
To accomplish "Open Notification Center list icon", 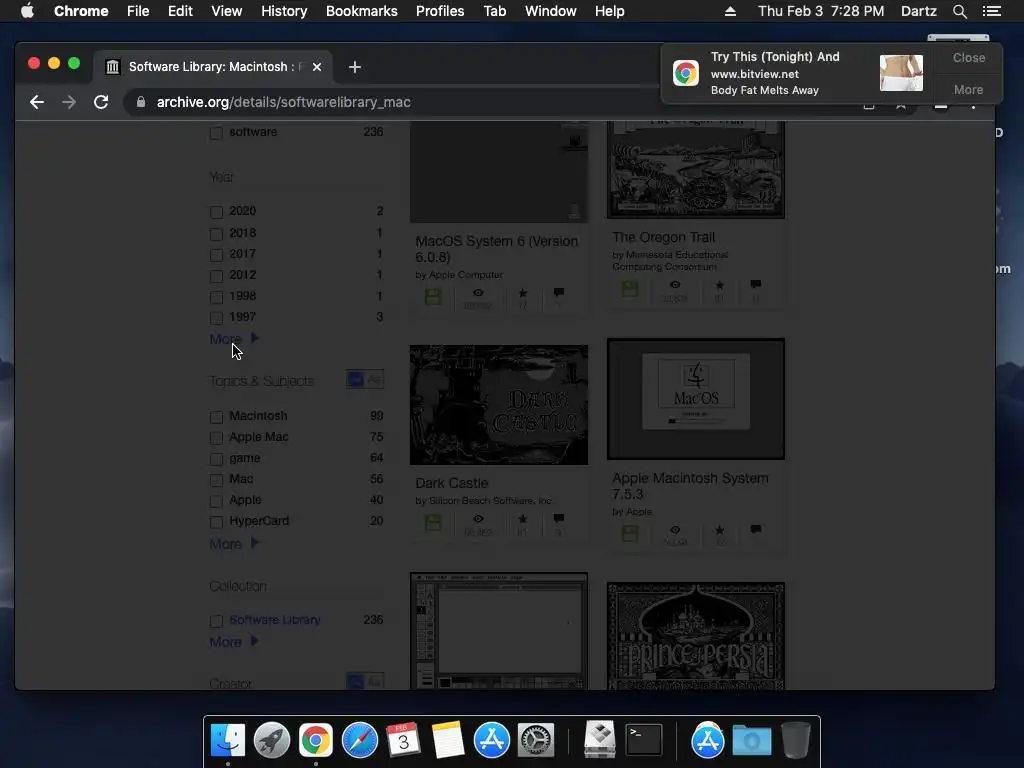I will point(991,11).
